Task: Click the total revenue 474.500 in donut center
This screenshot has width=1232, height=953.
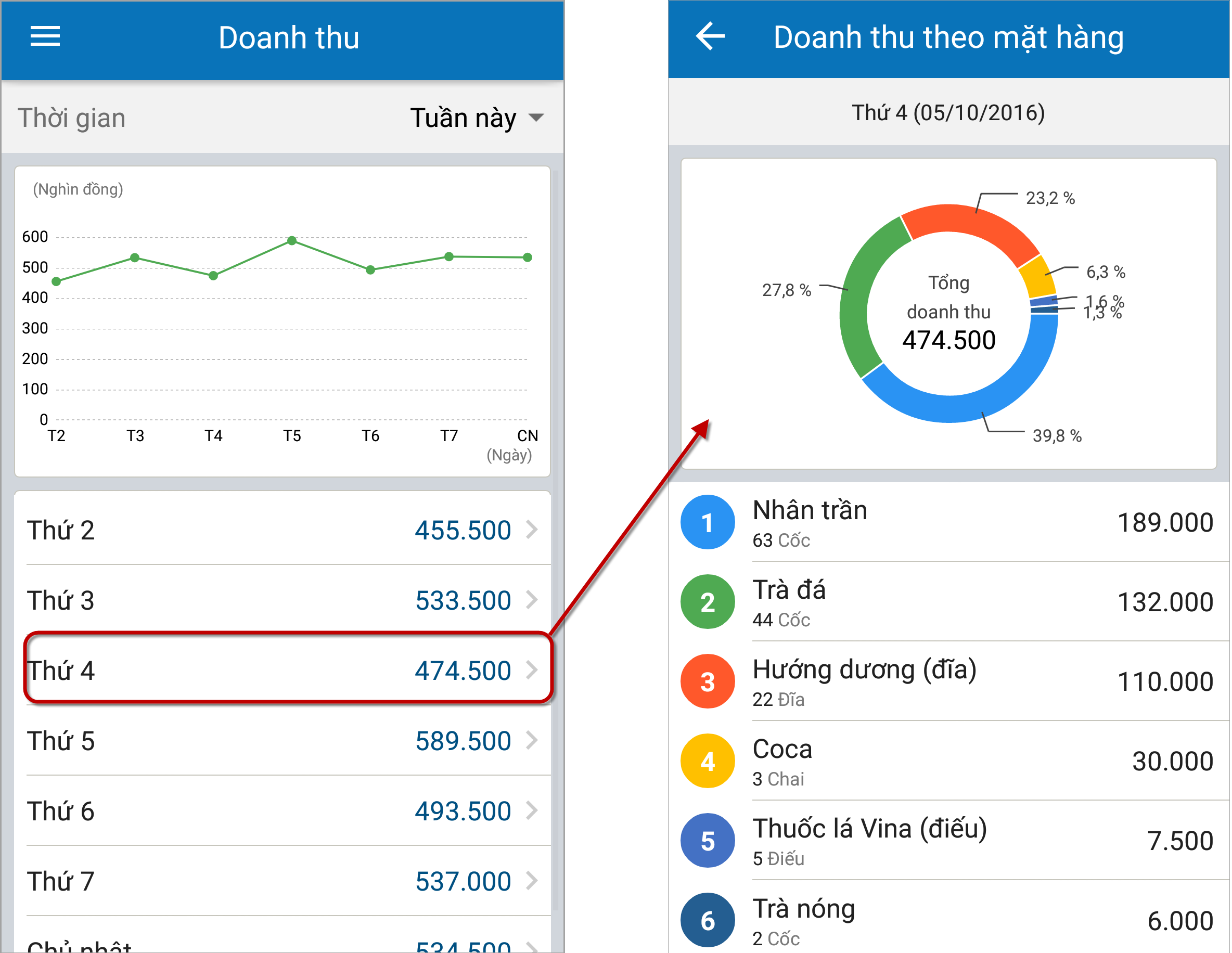Action: (949, 340)
